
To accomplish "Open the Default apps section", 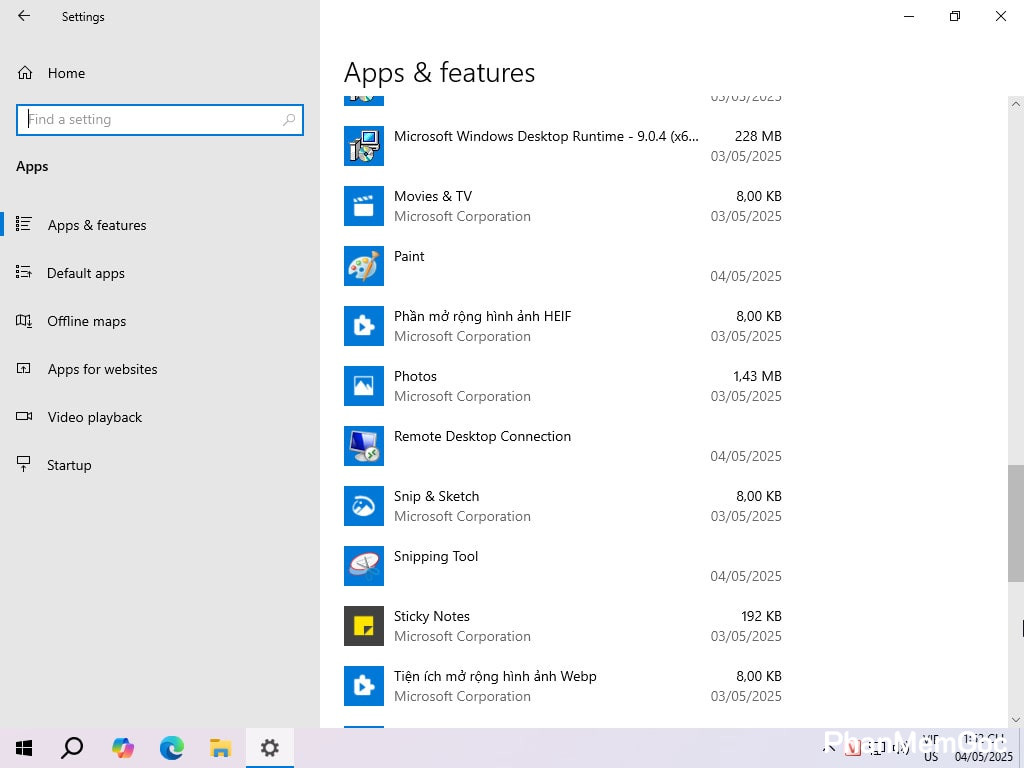I will click(86, 273).
